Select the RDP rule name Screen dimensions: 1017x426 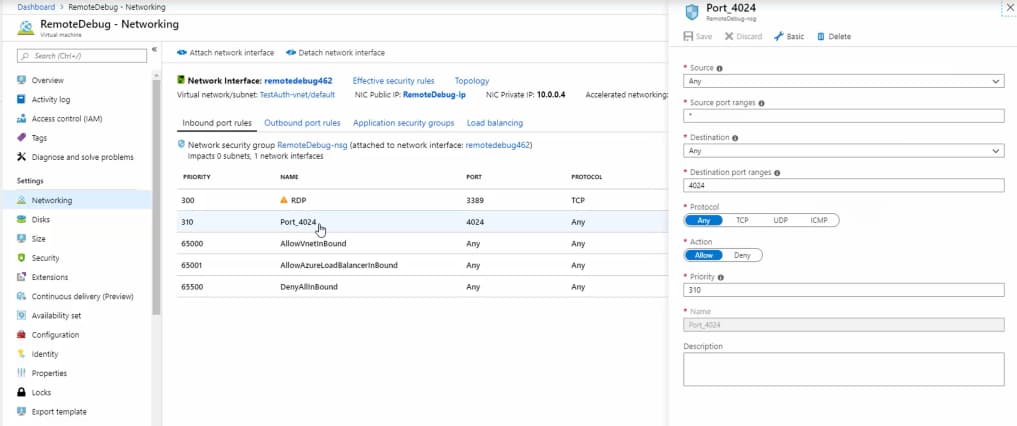pyautogui.click(x=299, y=200)
